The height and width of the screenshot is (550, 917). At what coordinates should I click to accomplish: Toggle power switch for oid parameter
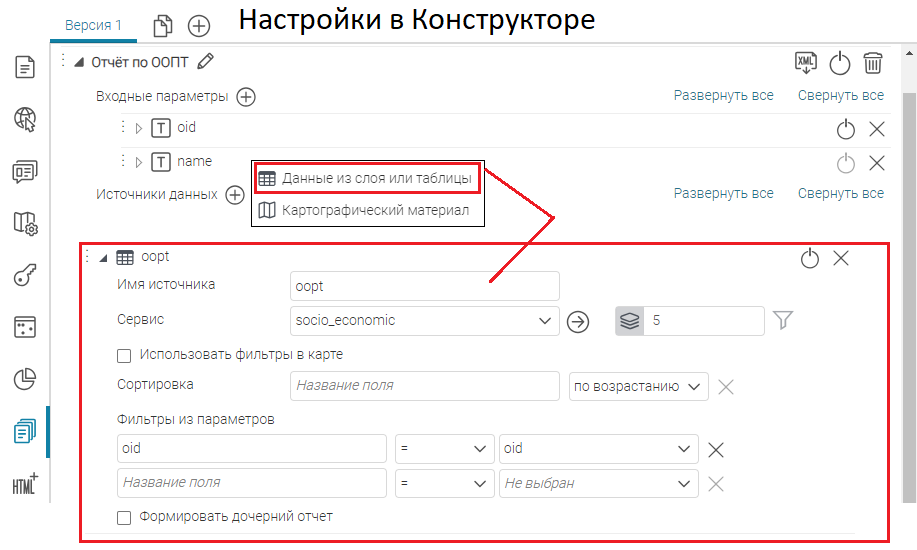point(845,129)
